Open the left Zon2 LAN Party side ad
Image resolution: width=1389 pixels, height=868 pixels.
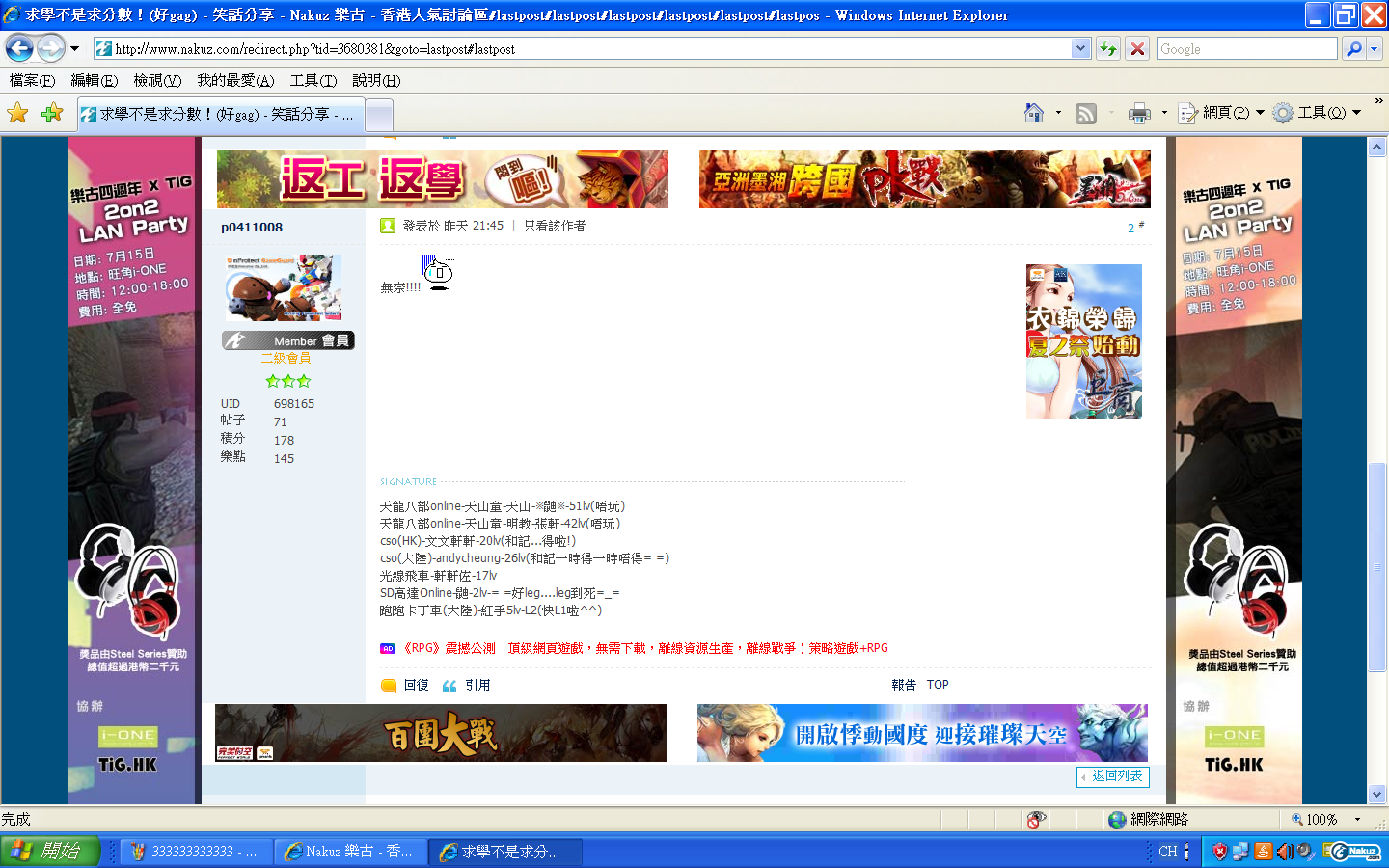(134, 471)
